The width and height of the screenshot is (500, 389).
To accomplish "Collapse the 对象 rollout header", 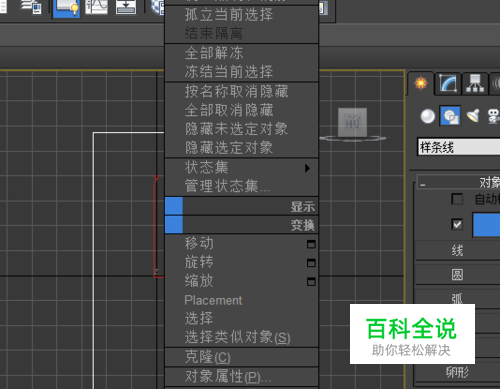I will tap(459, 182).
